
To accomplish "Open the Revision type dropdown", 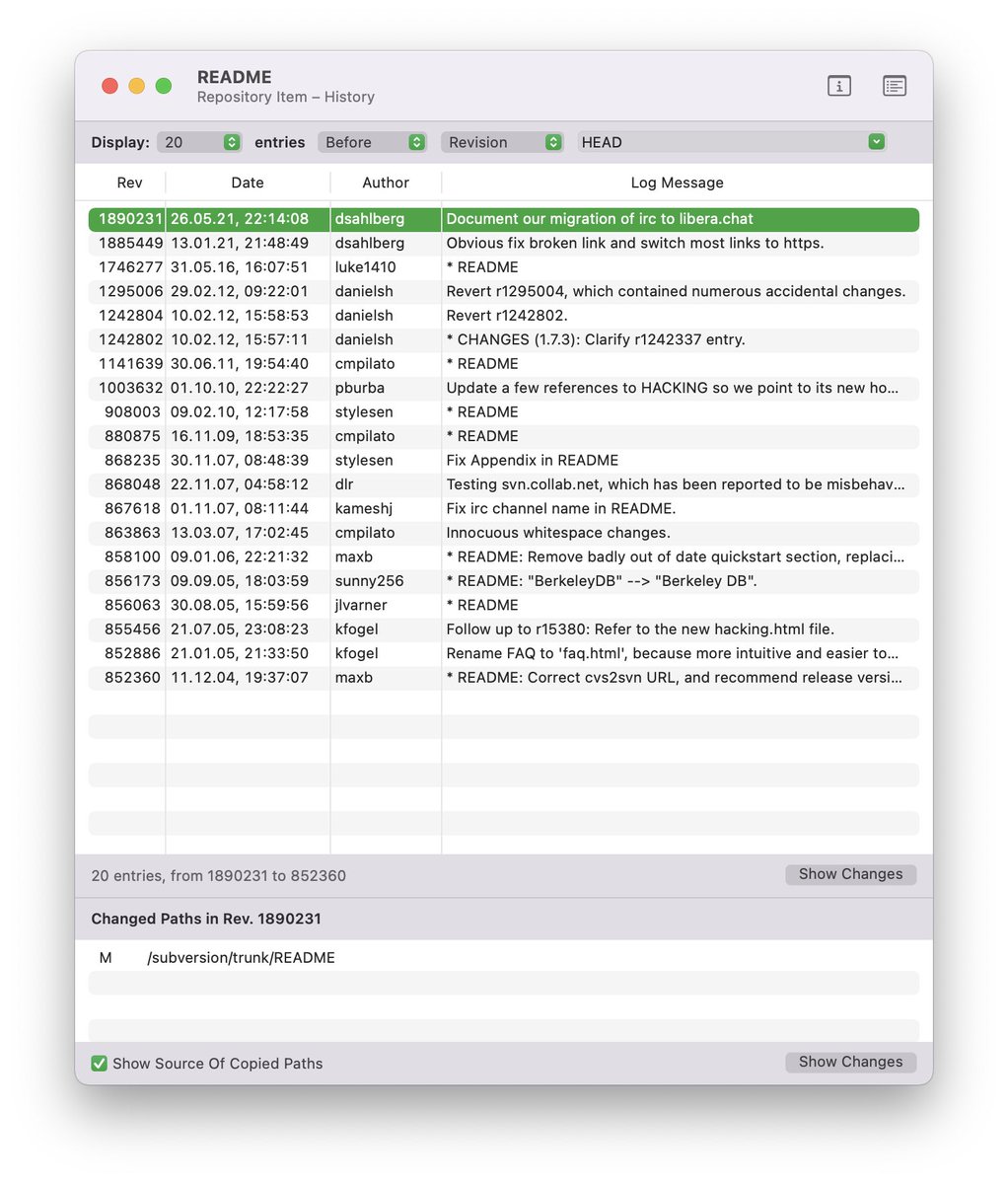I will 502,142.
